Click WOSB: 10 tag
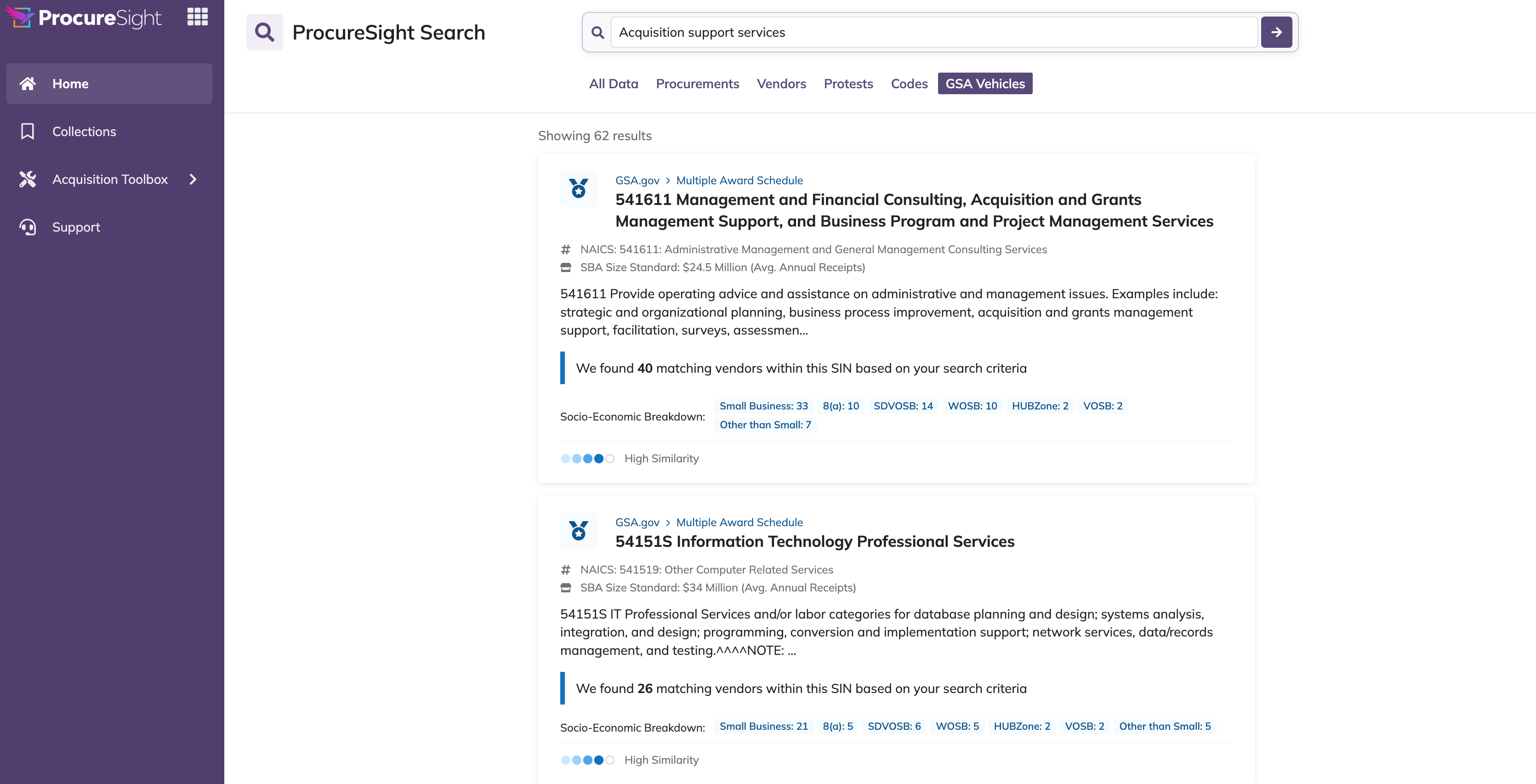 pyautogui.click(x=972, y=406)
